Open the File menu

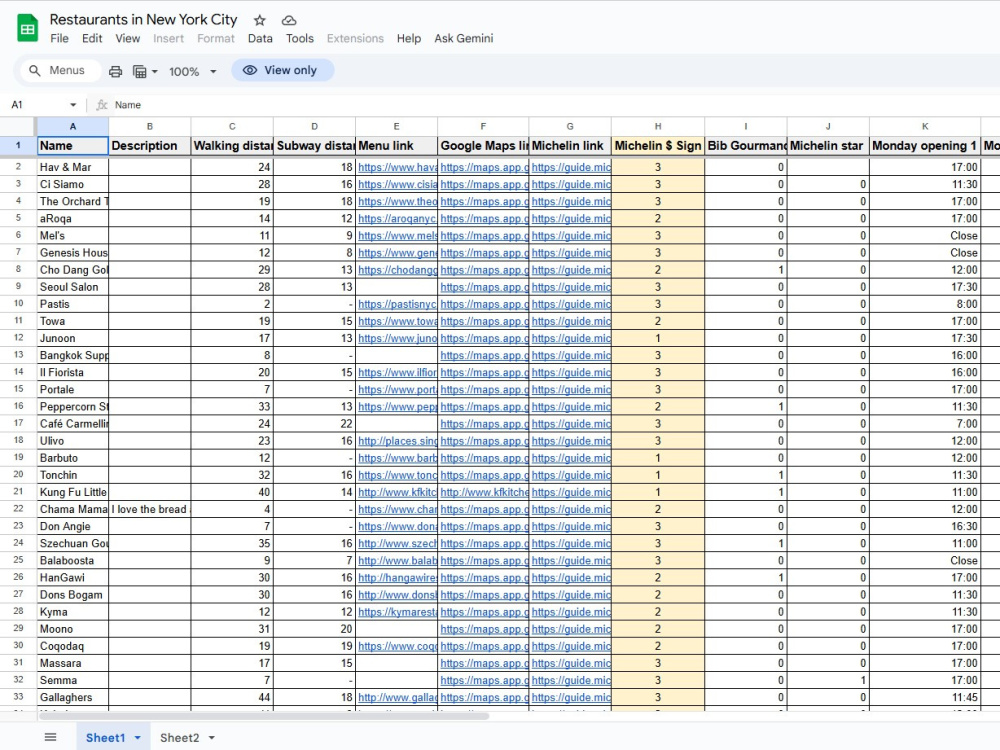point(59,38)
